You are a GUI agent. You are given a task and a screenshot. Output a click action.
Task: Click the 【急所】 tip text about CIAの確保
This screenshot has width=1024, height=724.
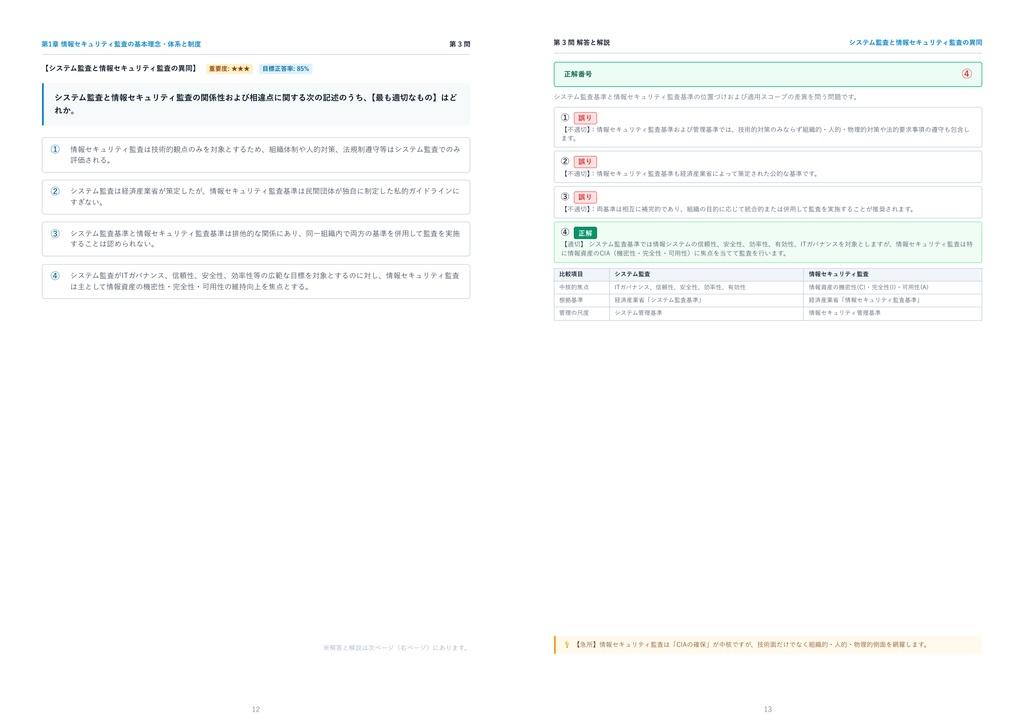(751, 644)
